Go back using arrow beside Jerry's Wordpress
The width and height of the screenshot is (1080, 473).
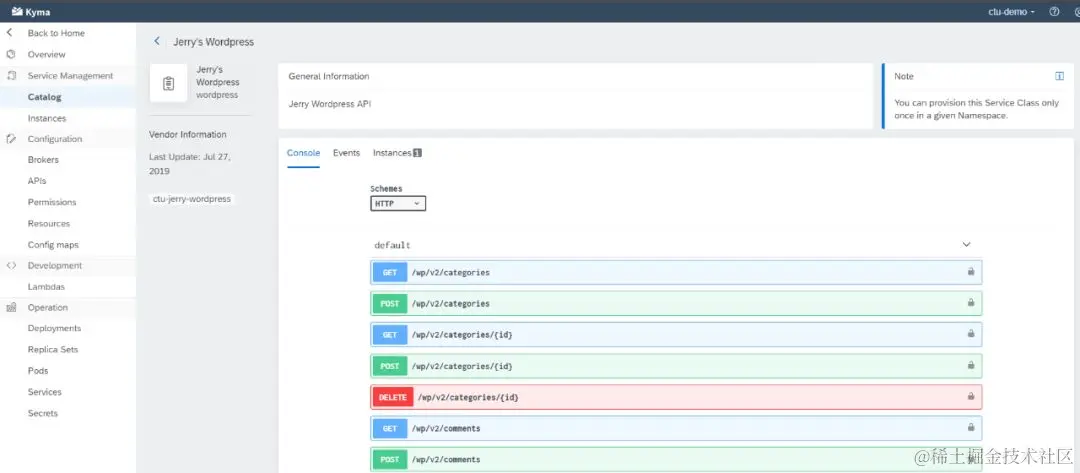tap(157, 41)
